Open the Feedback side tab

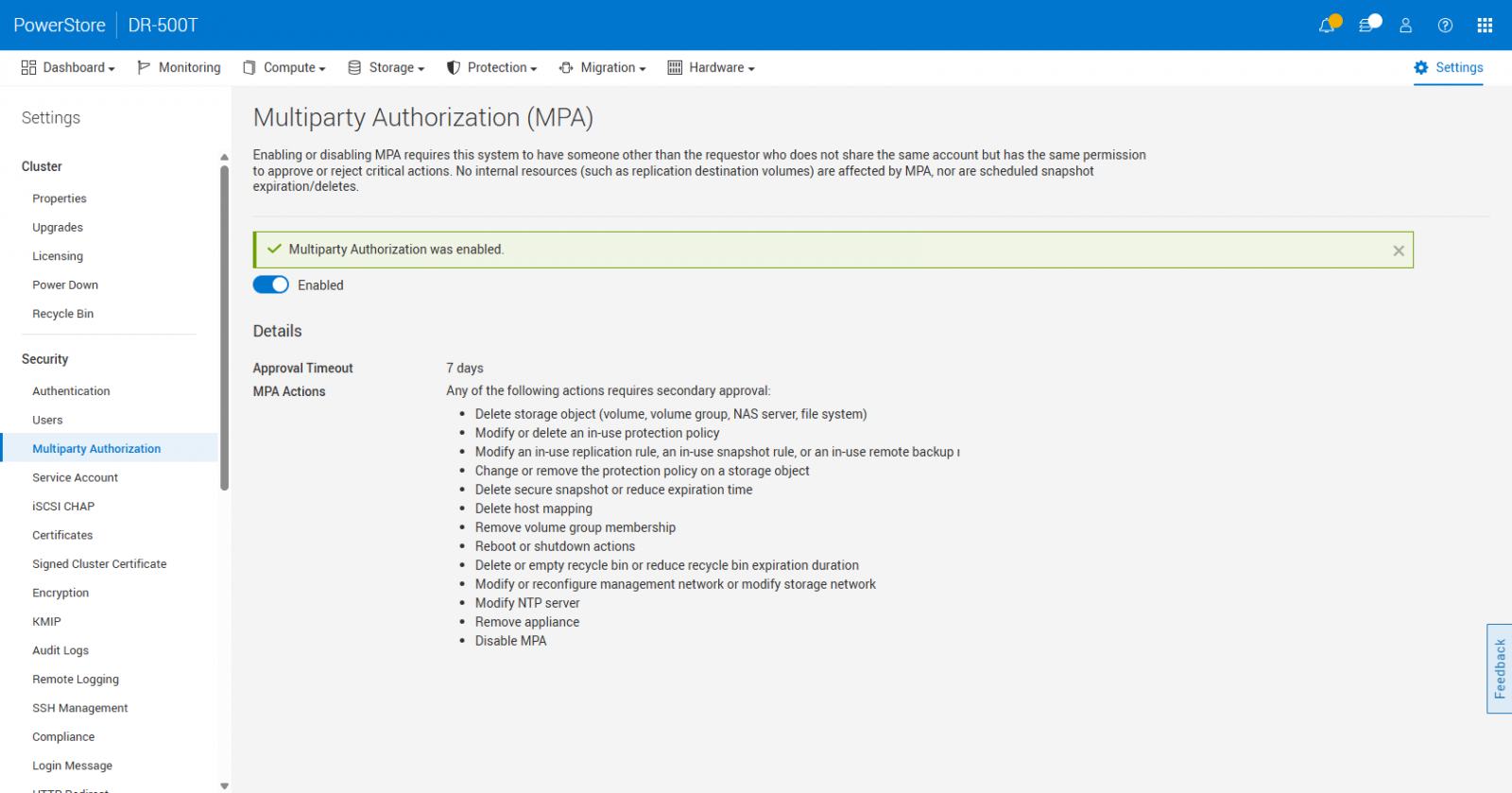pos(1499,668)
